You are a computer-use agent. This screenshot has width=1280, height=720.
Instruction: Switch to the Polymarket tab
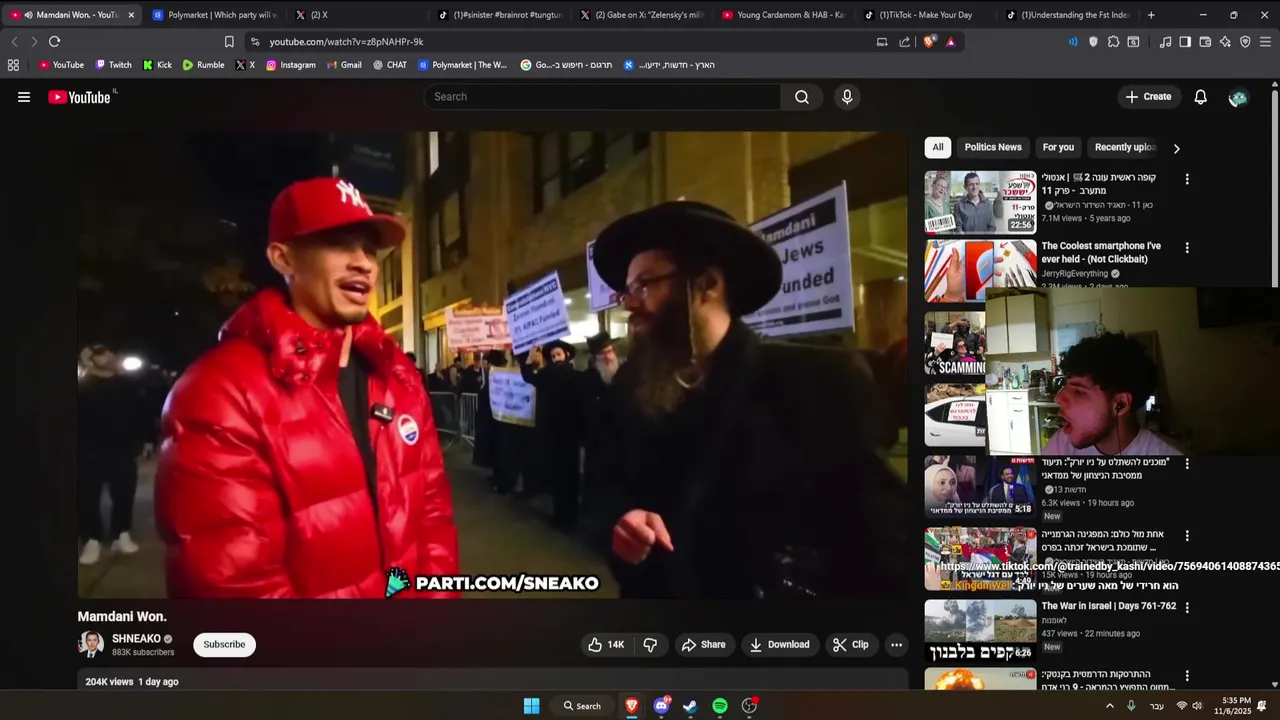pos(214,15)
